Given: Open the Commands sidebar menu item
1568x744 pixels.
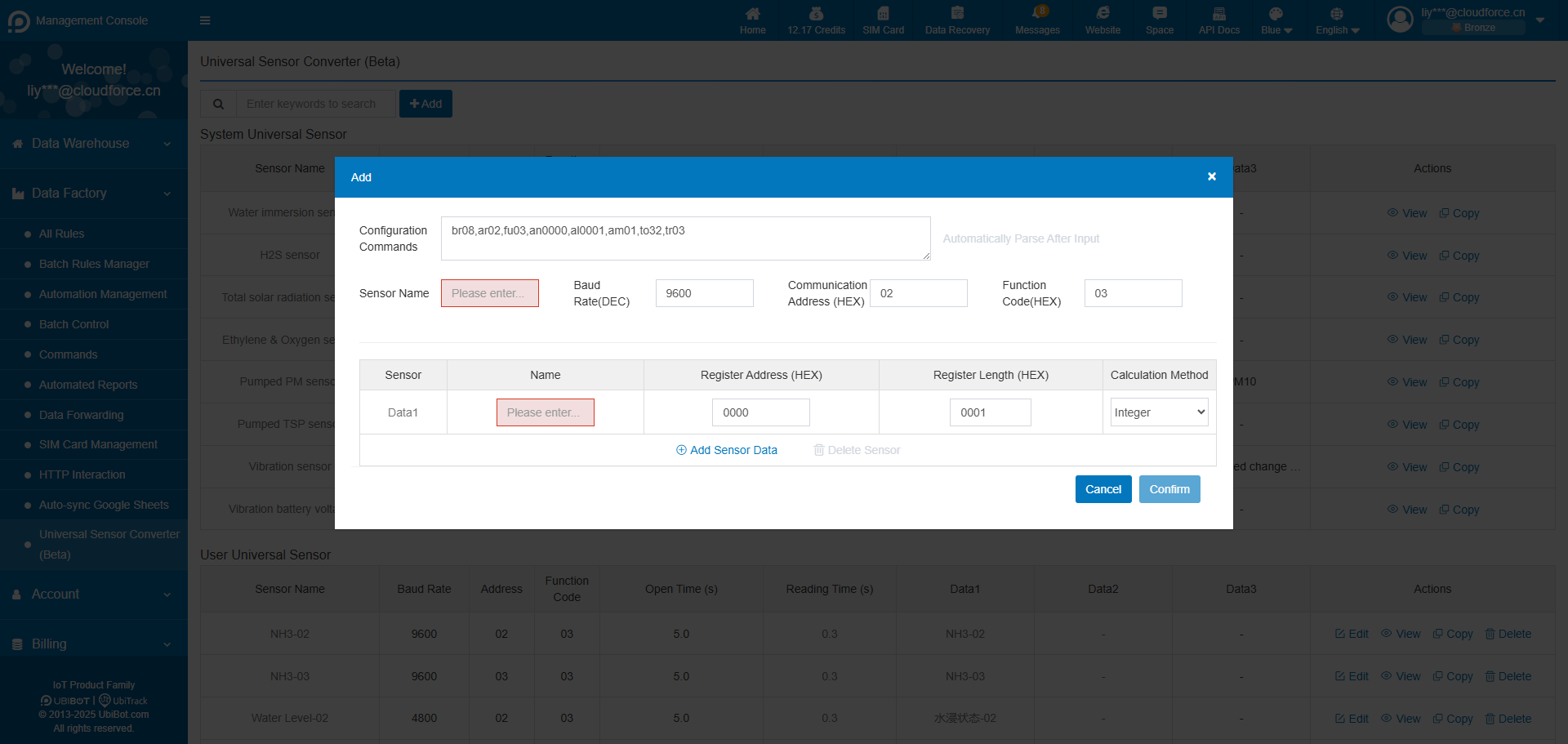Looking at the screenshot, I should pos(68,354).
